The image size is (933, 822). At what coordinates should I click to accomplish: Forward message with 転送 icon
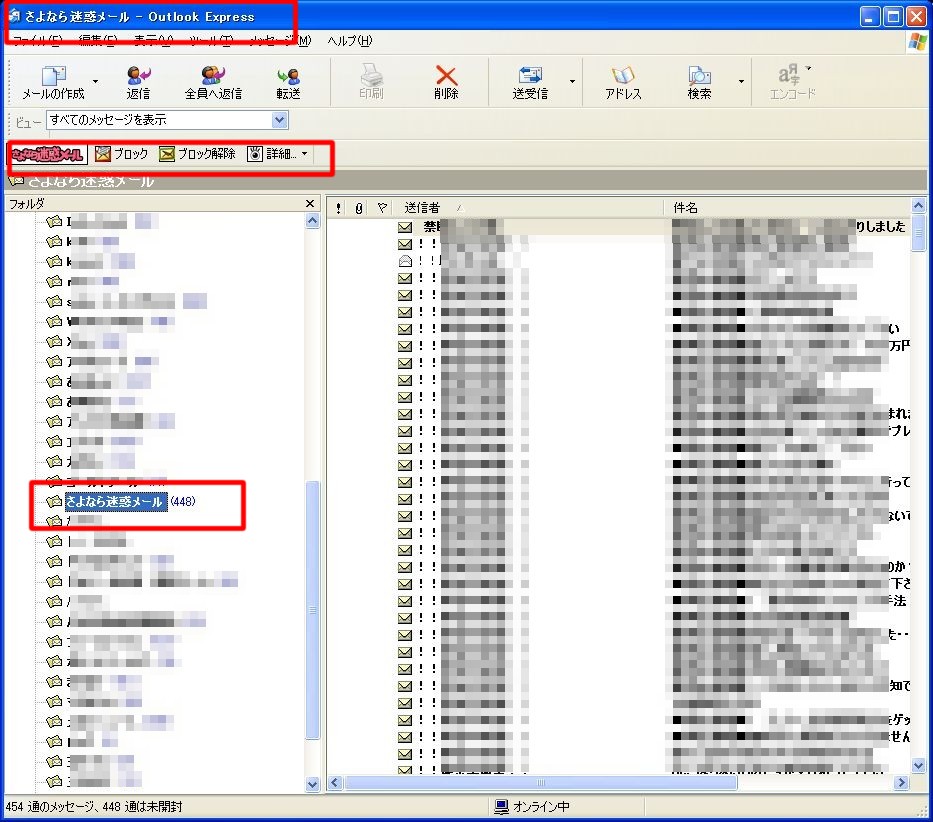288,82
